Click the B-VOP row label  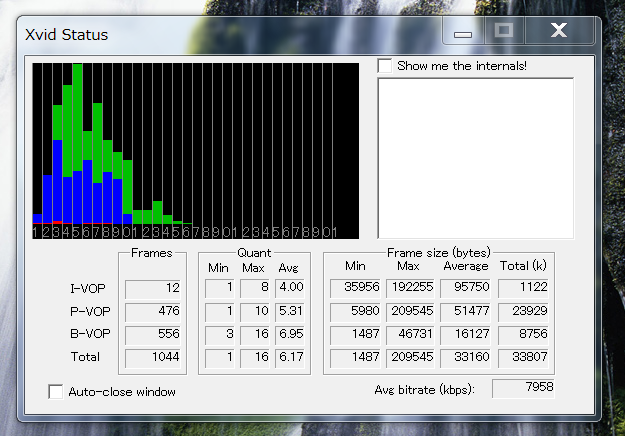90,334
